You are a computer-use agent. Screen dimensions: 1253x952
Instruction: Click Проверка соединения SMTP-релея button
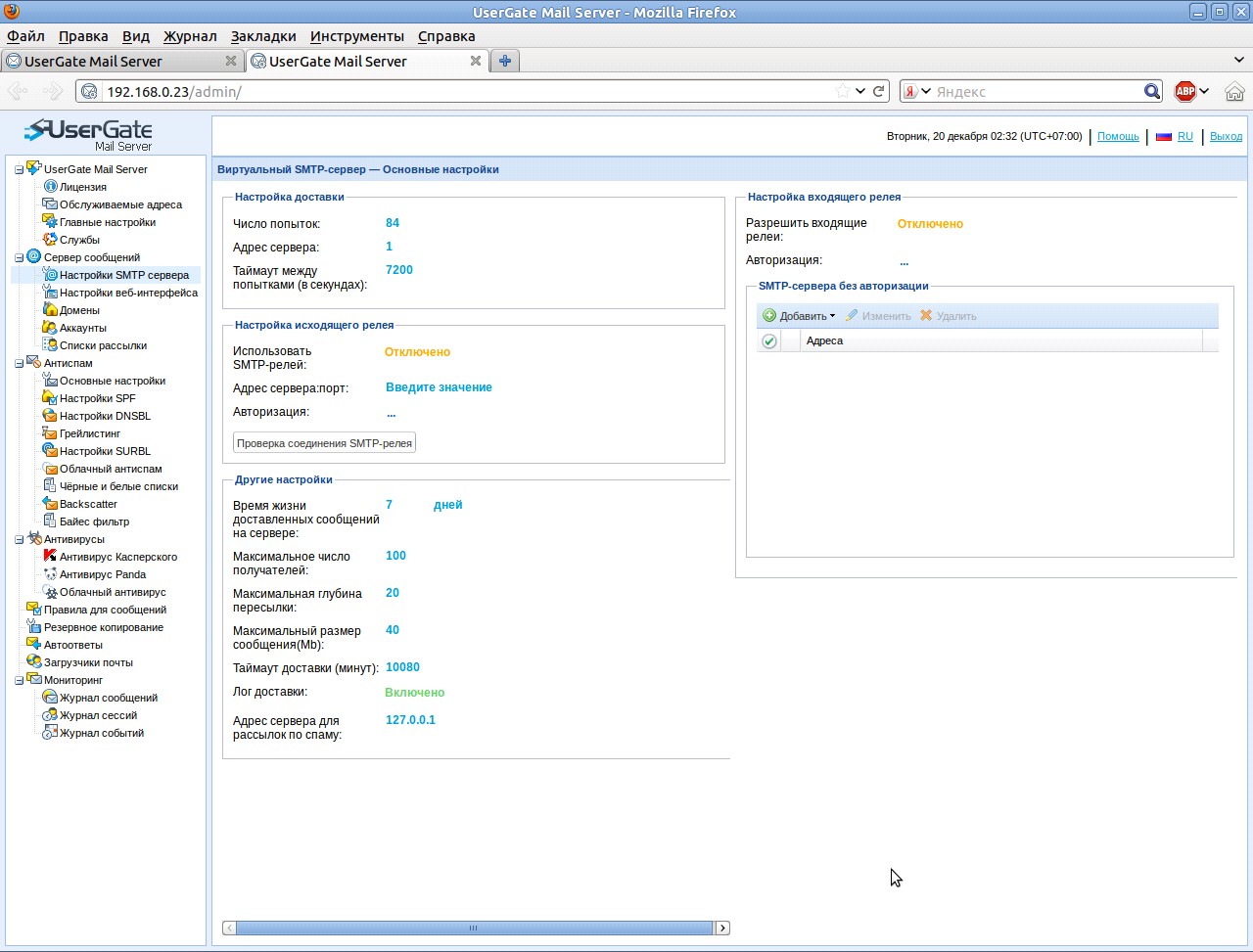324,443
